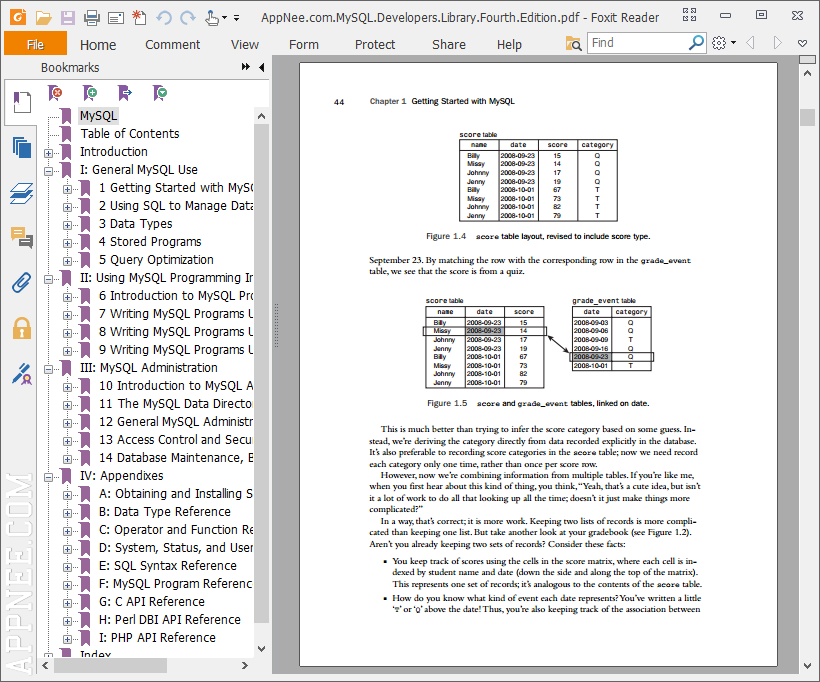This screenshot has width=820, height=682.
Task: Go to the previous search result
Action: [x=750, y=42]
